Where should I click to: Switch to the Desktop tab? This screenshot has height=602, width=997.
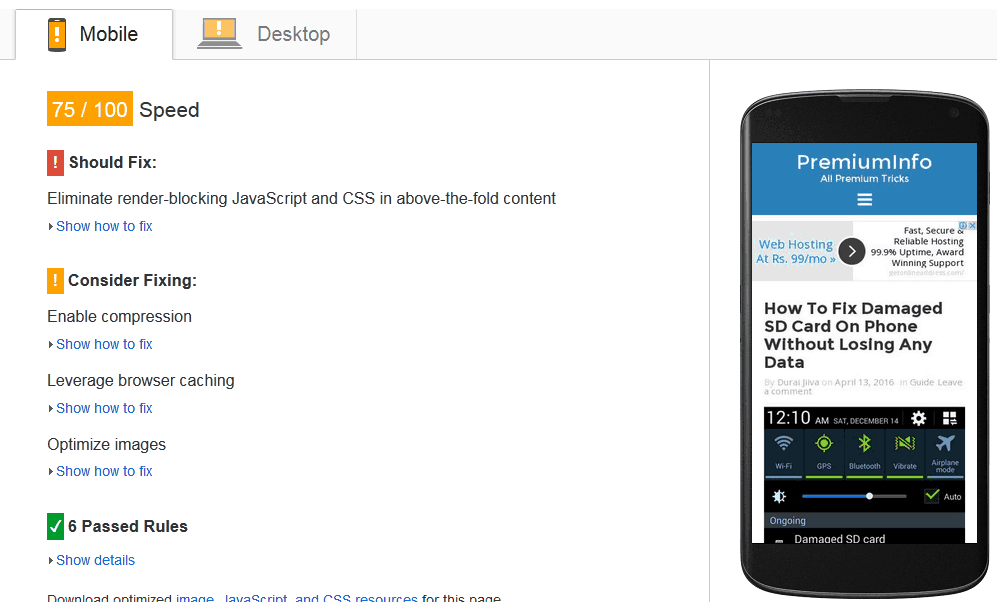[265, 34]
